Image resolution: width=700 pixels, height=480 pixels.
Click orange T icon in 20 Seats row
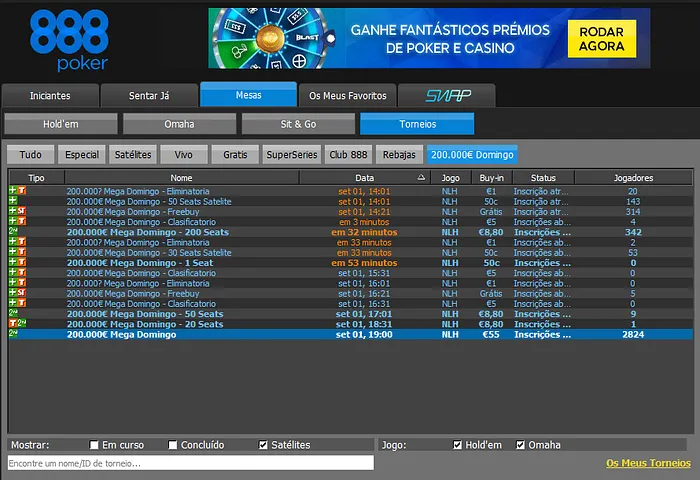click(x=12, y=324)
